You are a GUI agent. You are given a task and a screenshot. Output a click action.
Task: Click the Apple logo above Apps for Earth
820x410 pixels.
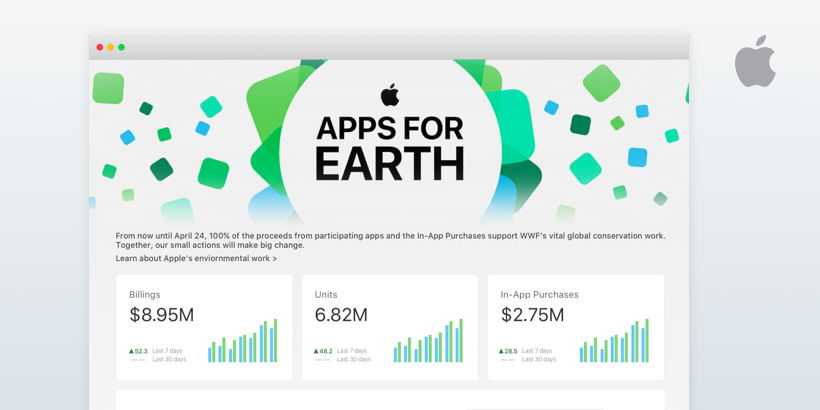(390, 95)
